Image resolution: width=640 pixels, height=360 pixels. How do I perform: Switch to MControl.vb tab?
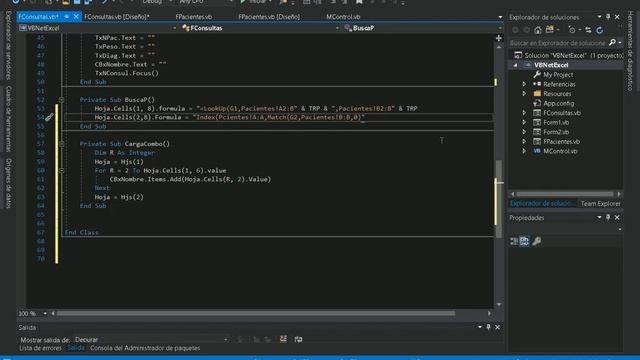pos(343,17)
